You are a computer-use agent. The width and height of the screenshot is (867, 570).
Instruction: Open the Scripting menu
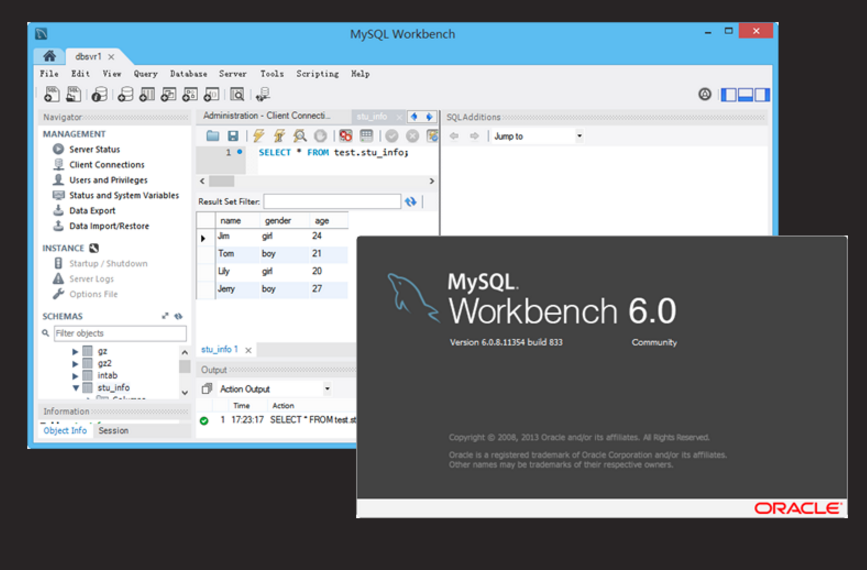pyautogui.click(x=317, y=74)
